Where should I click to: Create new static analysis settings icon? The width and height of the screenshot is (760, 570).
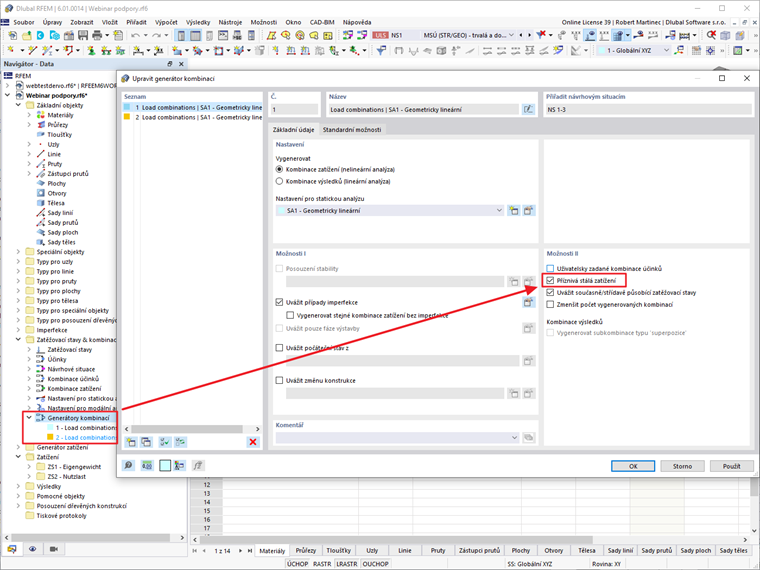pyautogui.click(x=513, y=211)
